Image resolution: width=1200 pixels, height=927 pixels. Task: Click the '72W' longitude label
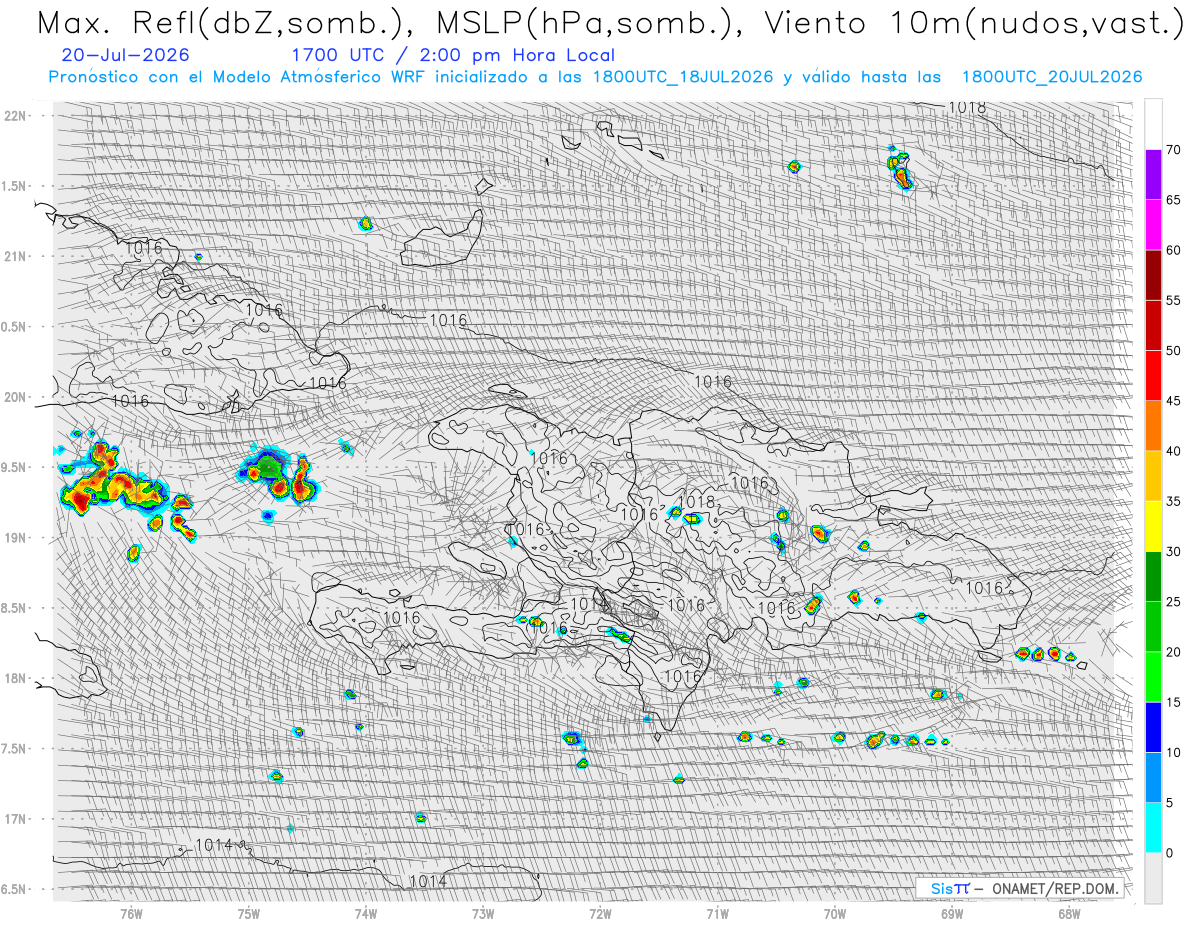tap(600, 913)
